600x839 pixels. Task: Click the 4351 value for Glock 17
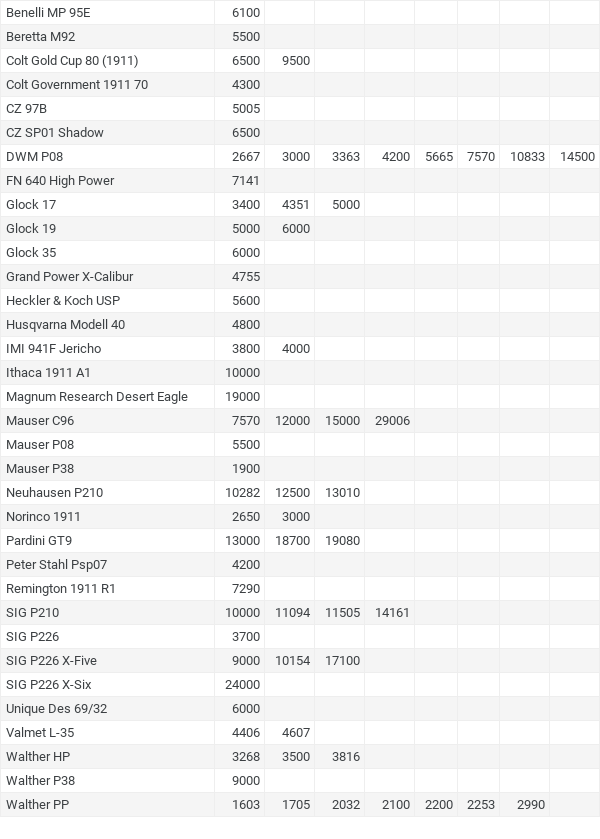[296, 204]
